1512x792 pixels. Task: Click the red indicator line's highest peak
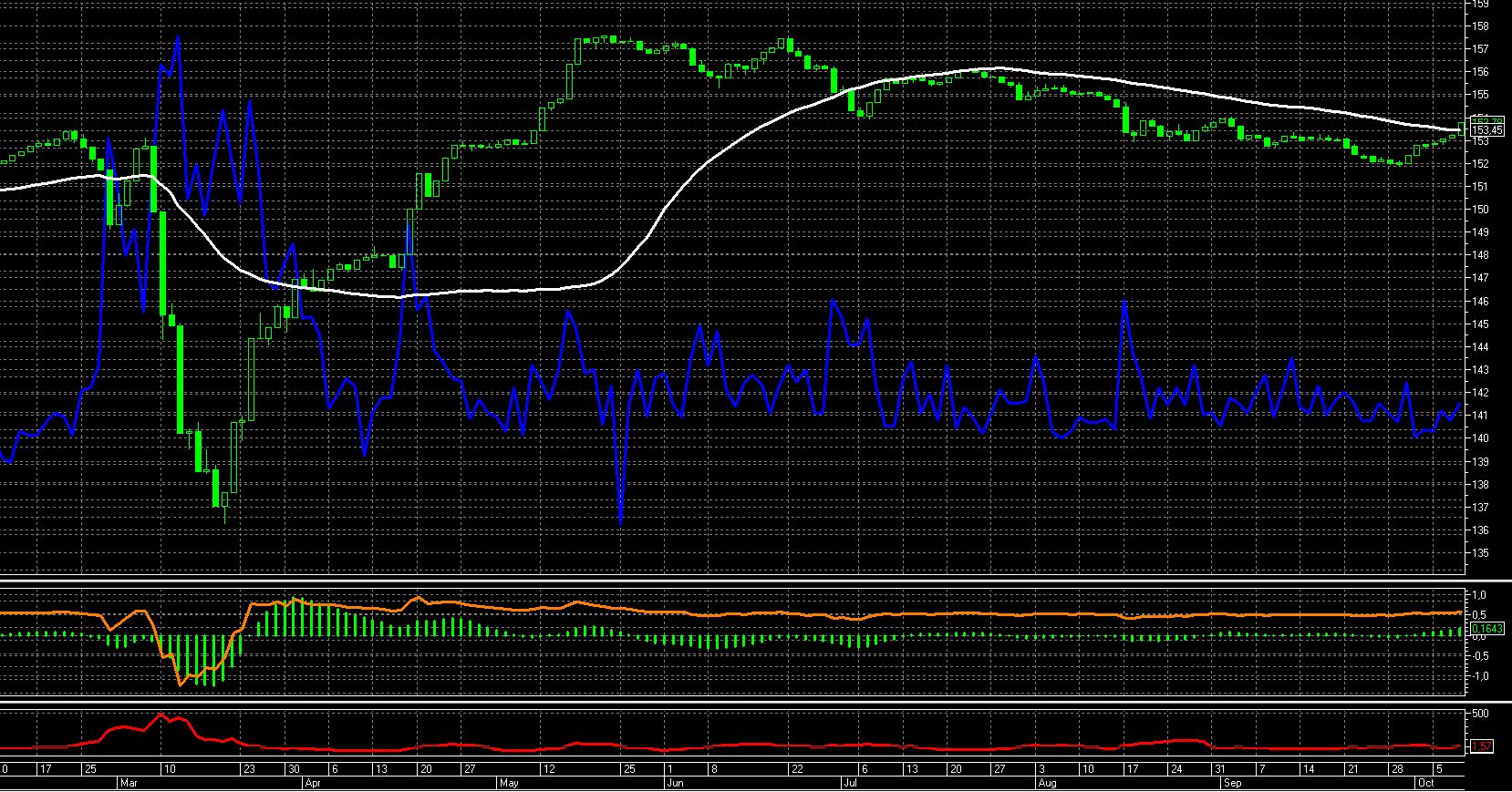(x=161, y=714)
